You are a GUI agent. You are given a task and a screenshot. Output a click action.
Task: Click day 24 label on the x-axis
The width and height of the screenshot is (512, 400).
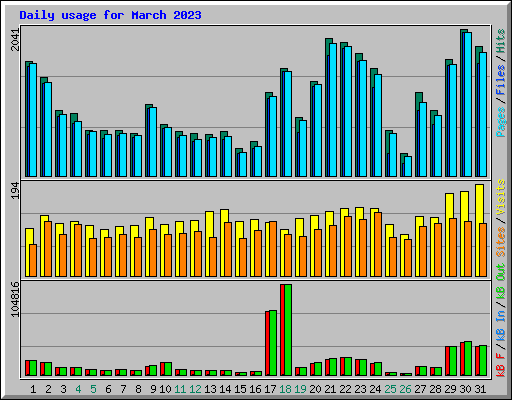pos(375,389)
